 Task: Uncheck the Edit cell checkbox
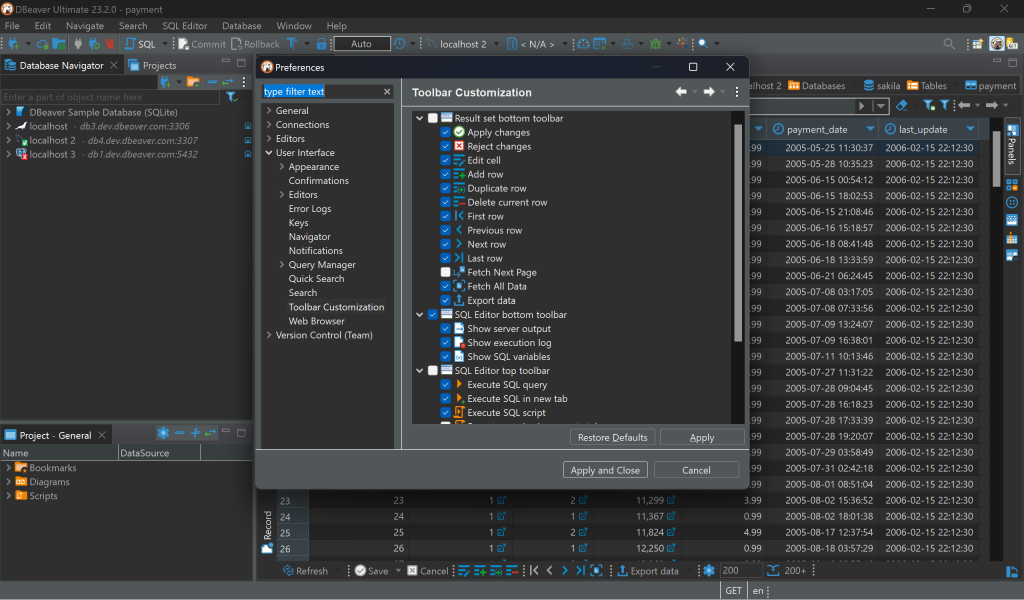445,160
